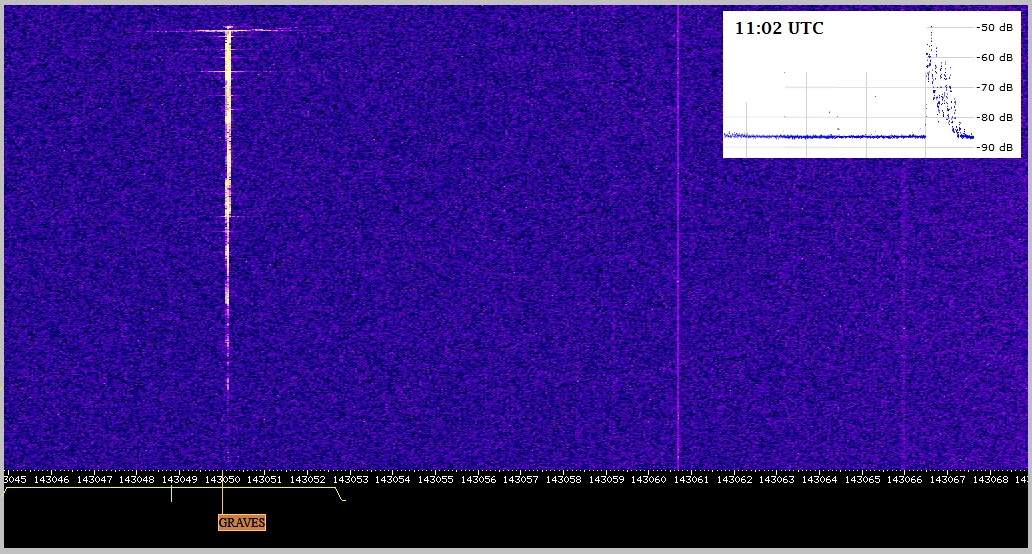Image resolution: width=1032 pixels, height=554 pixels.
Task: Click the 143052 frequency tick label
Action: point(307,480)
